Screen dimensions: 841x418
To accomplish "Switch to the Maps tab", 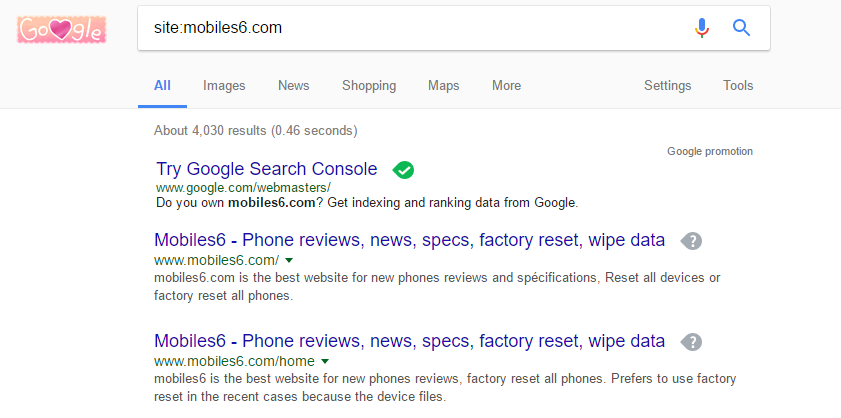I will click(444, 86).
